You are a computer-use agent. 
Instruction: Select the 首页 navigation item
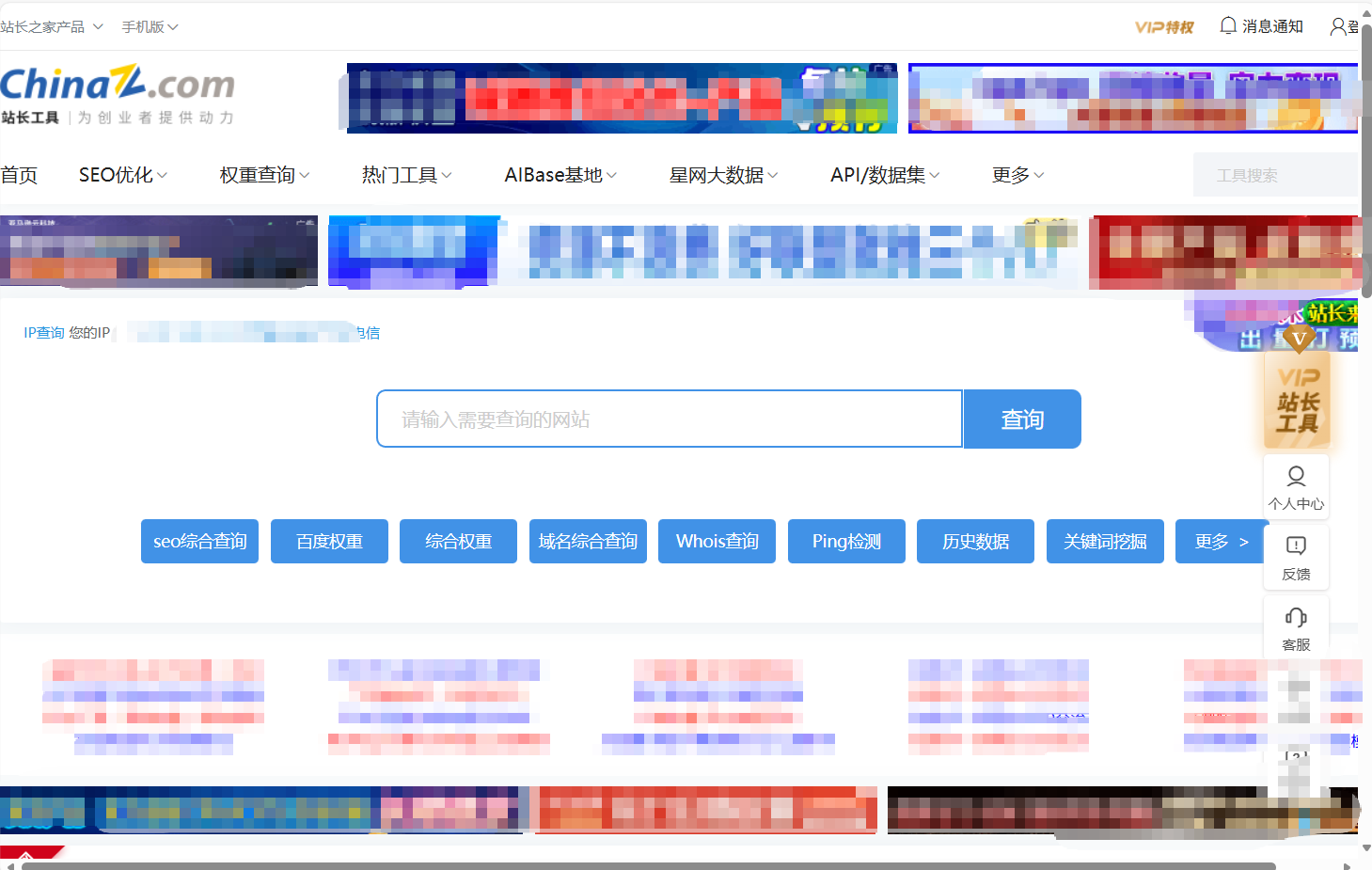tap(19, 174)
